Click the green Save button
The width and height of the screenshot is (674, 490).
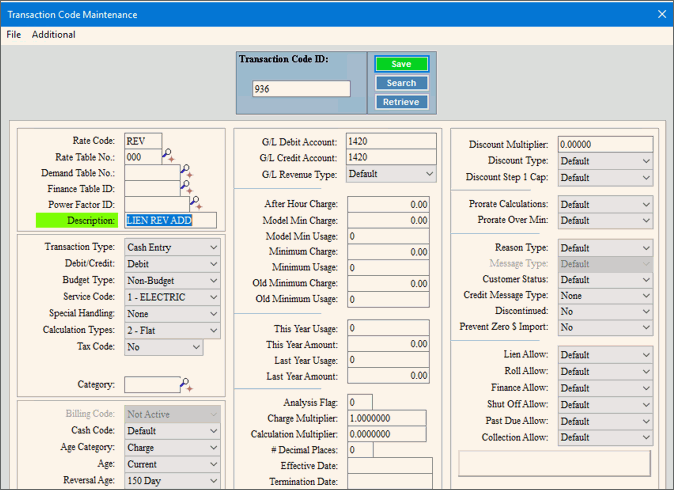point(401,64)
